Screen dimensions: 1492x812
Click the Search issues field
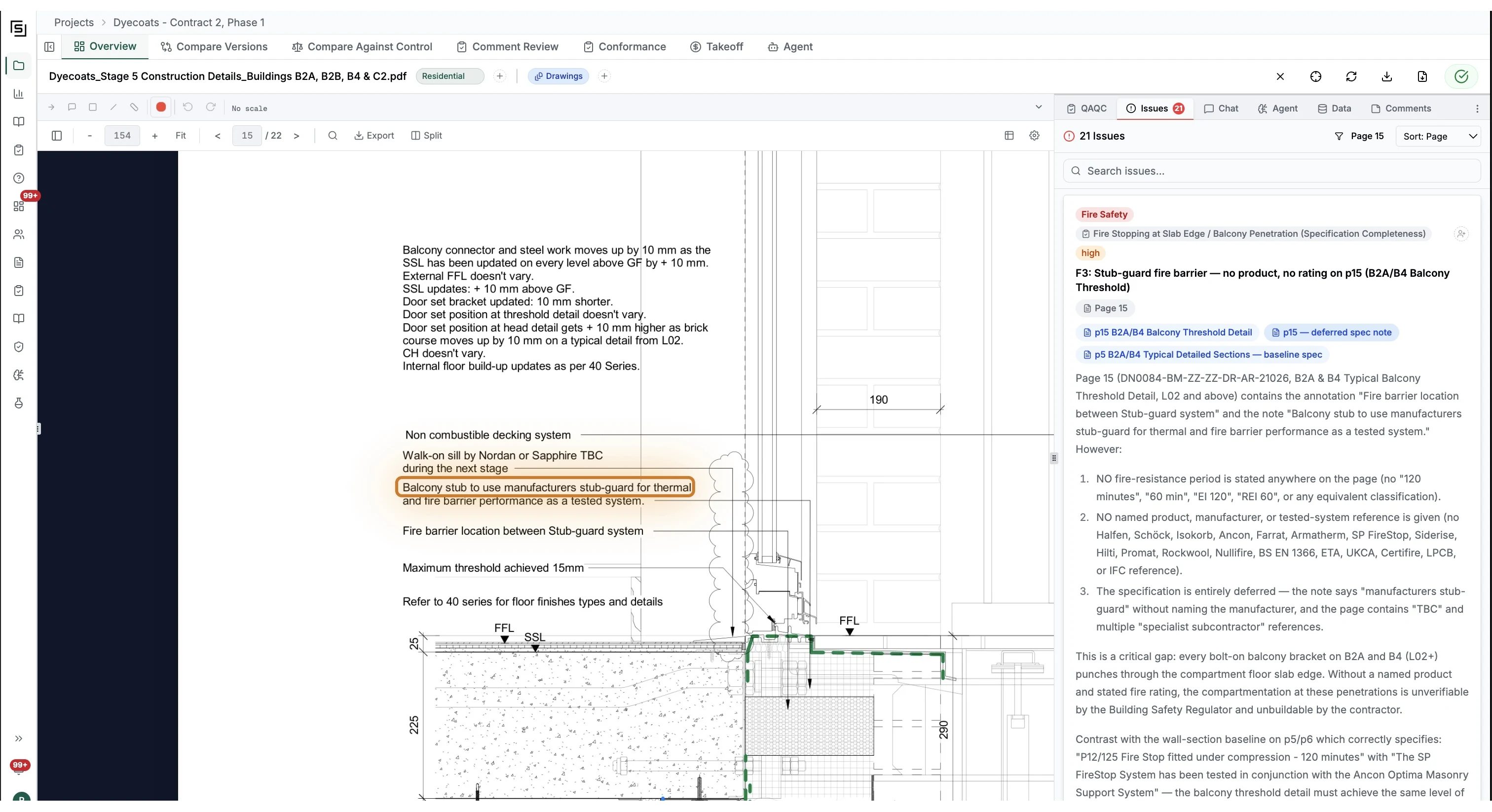1271,171
